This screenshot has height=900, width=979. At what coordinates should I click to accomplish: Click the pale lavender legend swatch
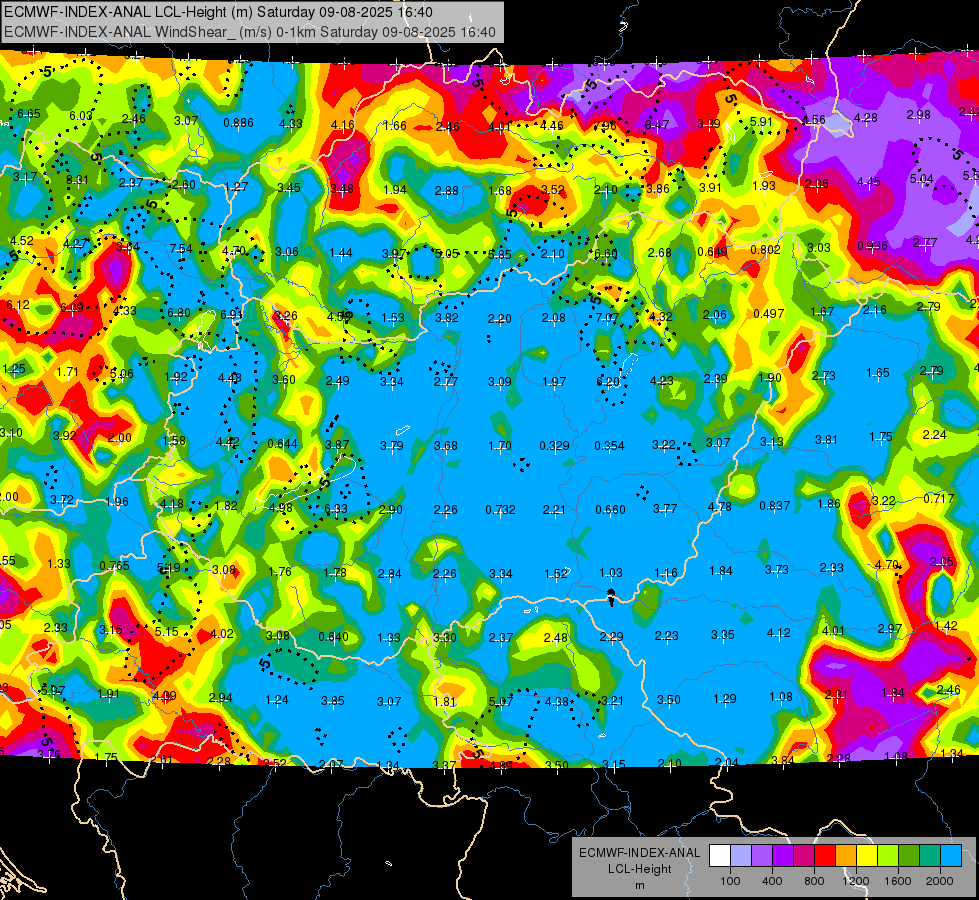741,856
